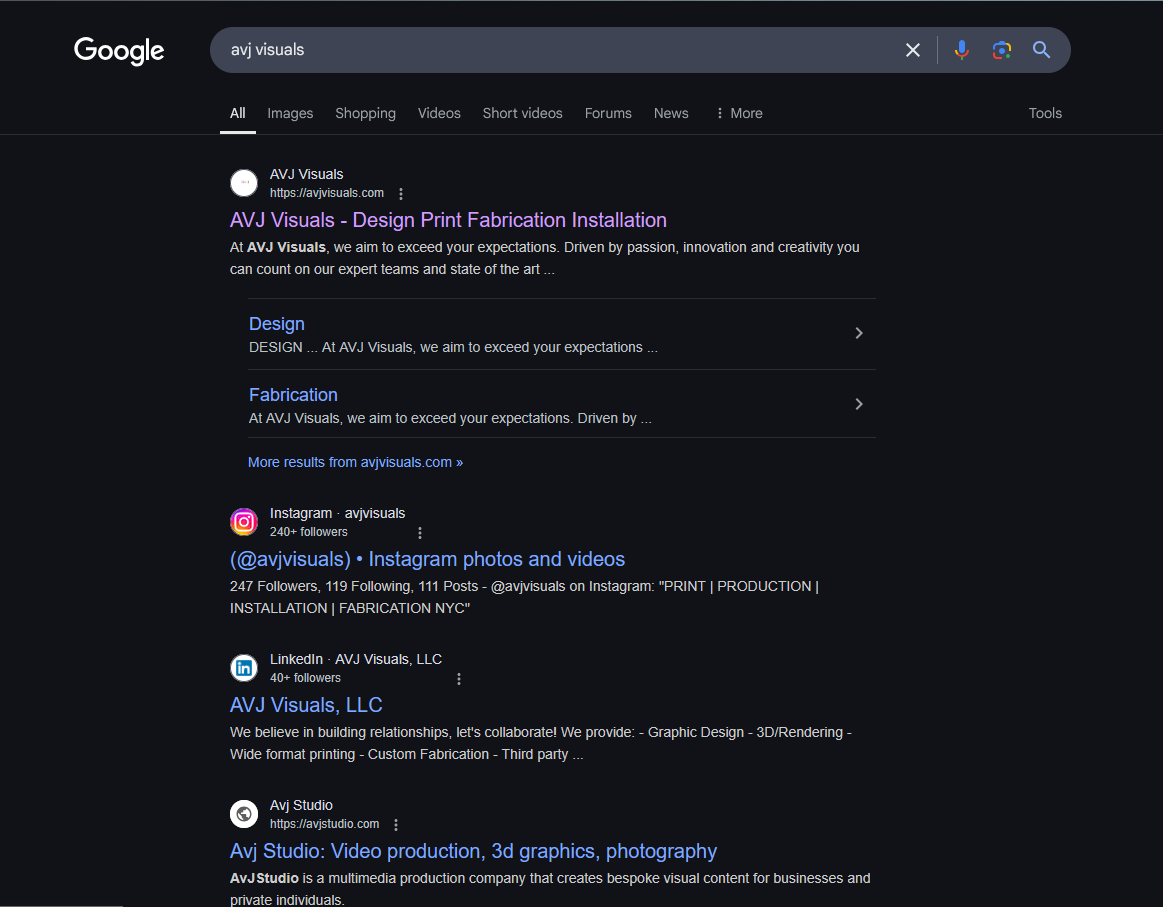The image size is (1163, 907).
Task: Open the @avjvisuals Instagram photos result
Action: [x=427, y=559]
